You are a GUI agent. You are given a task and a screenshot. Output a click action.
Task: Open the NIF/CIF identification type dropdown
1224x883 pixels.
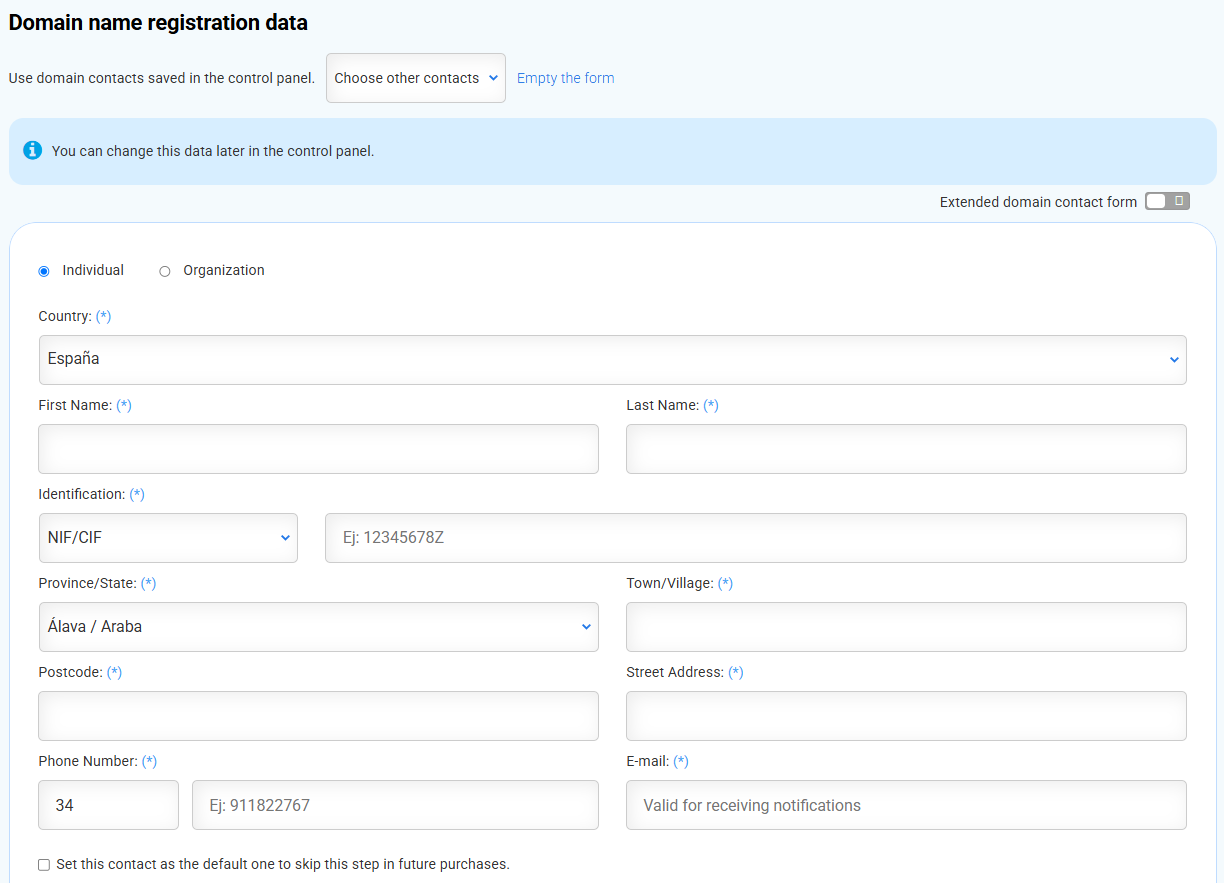(168, 538)
